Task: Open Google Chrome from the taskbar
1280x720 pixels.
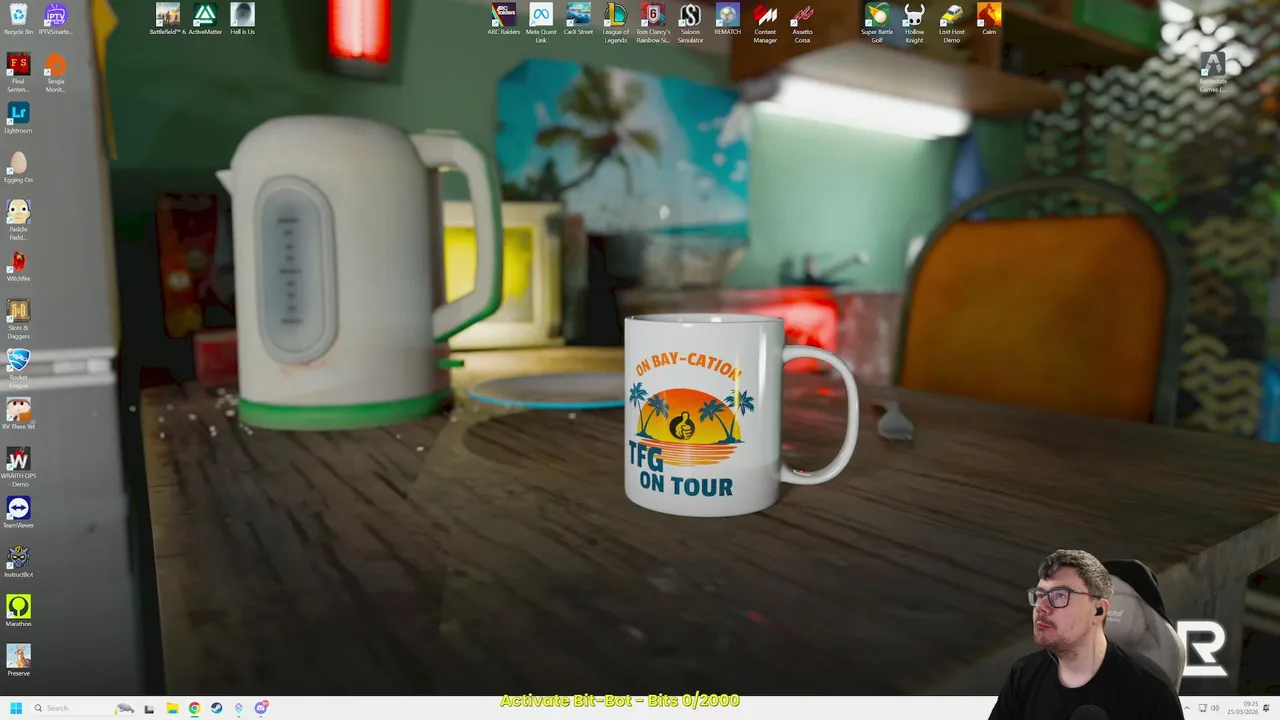Action: [194, 708]
